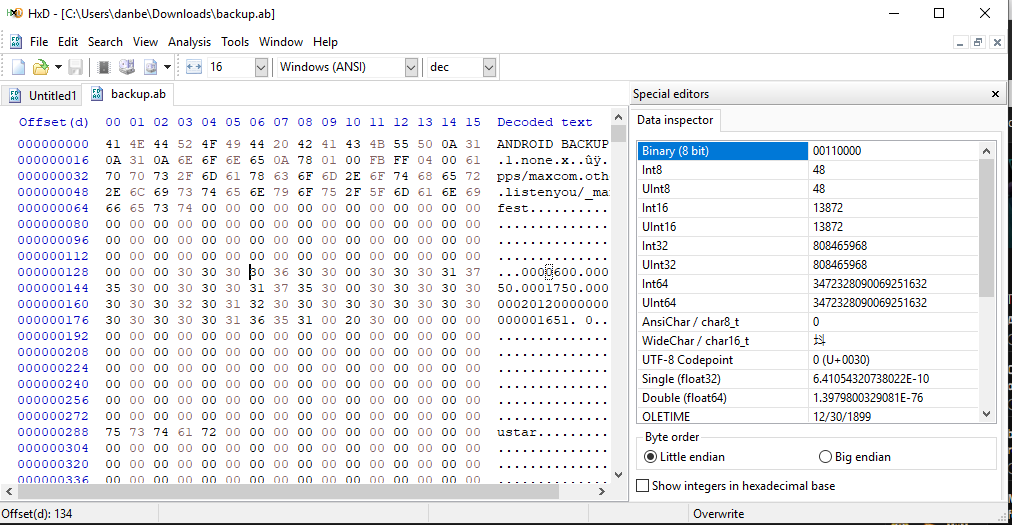The width and height of the screenshot is (1012, 525).
Task: Open the Edit menu
Action: coord(68,42)
